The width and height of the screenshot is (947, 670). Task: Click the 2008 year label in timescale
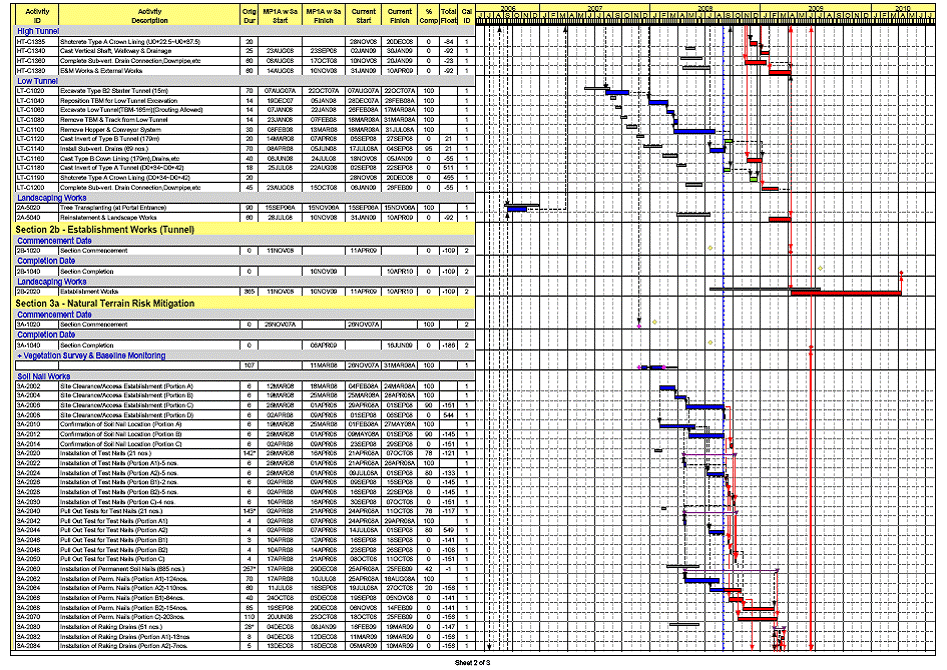coord(705,6)
